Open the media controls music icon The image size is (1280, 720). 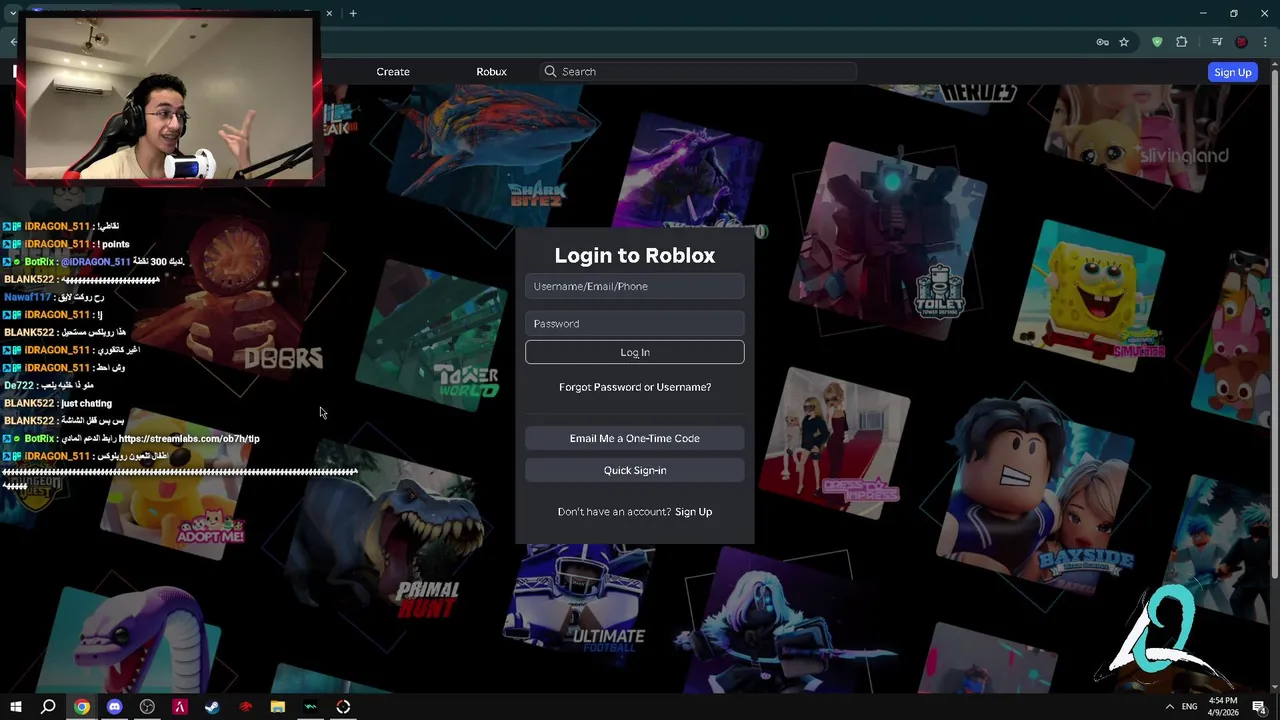tap(1217, 42)
